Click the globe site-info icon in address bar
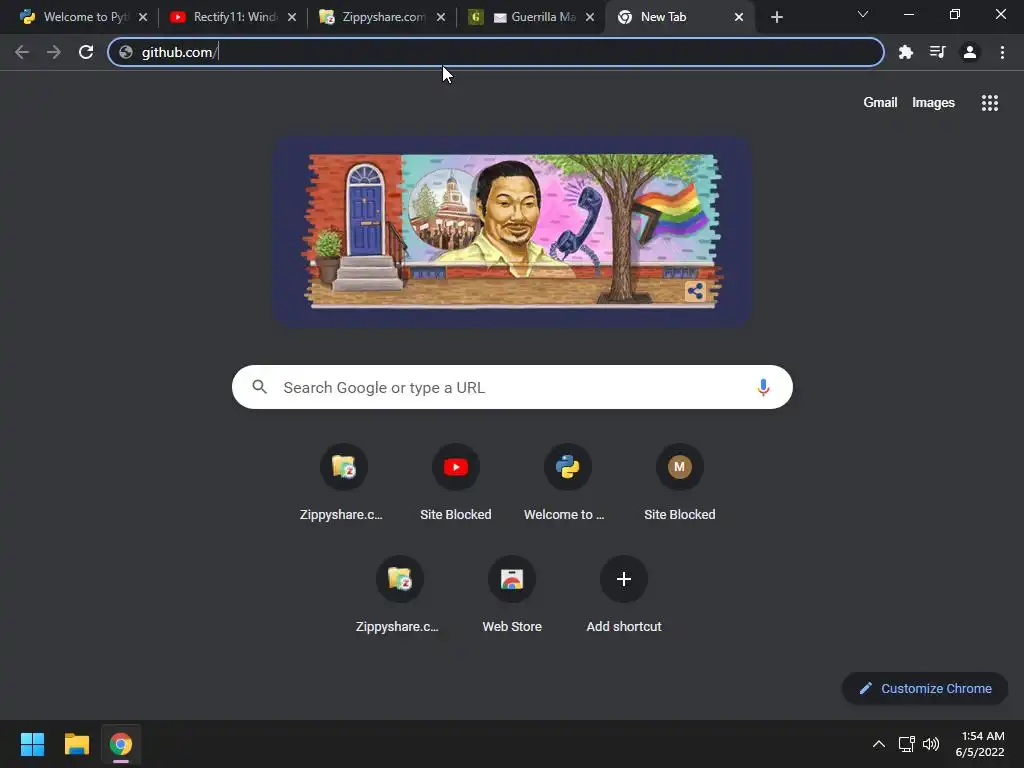This screenshot has height=768, width=1024. pyautogui.click(x=126, y=52)
